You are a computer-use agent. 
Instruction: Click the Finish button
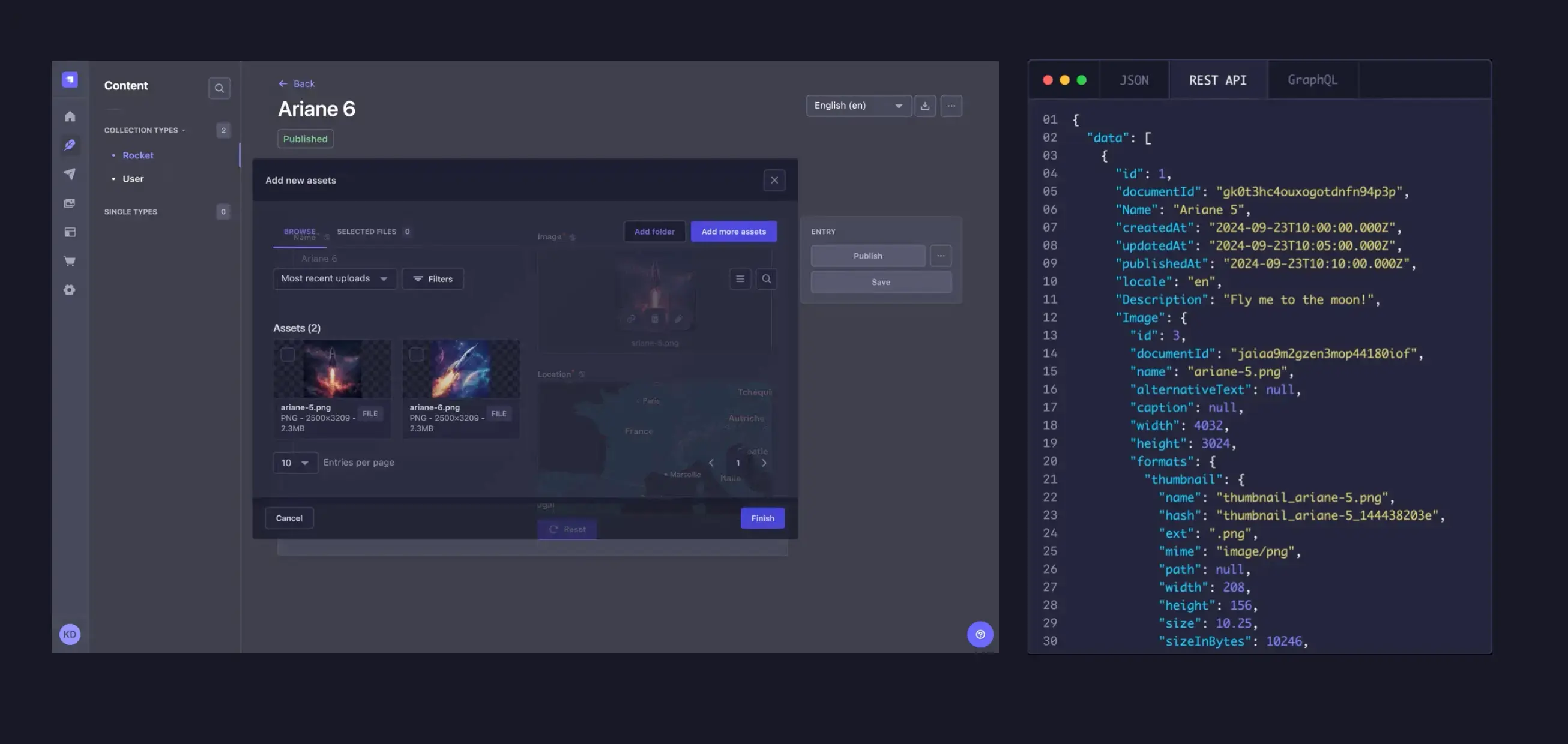point(763,518)
